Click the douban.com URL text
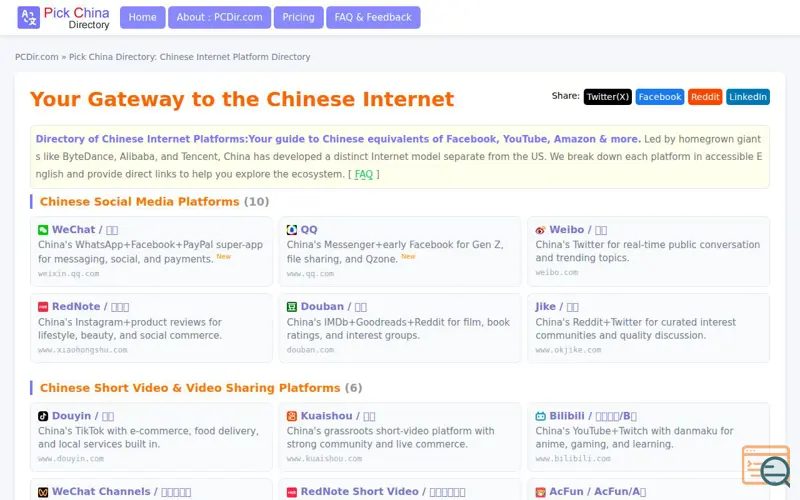 (310, 350)
